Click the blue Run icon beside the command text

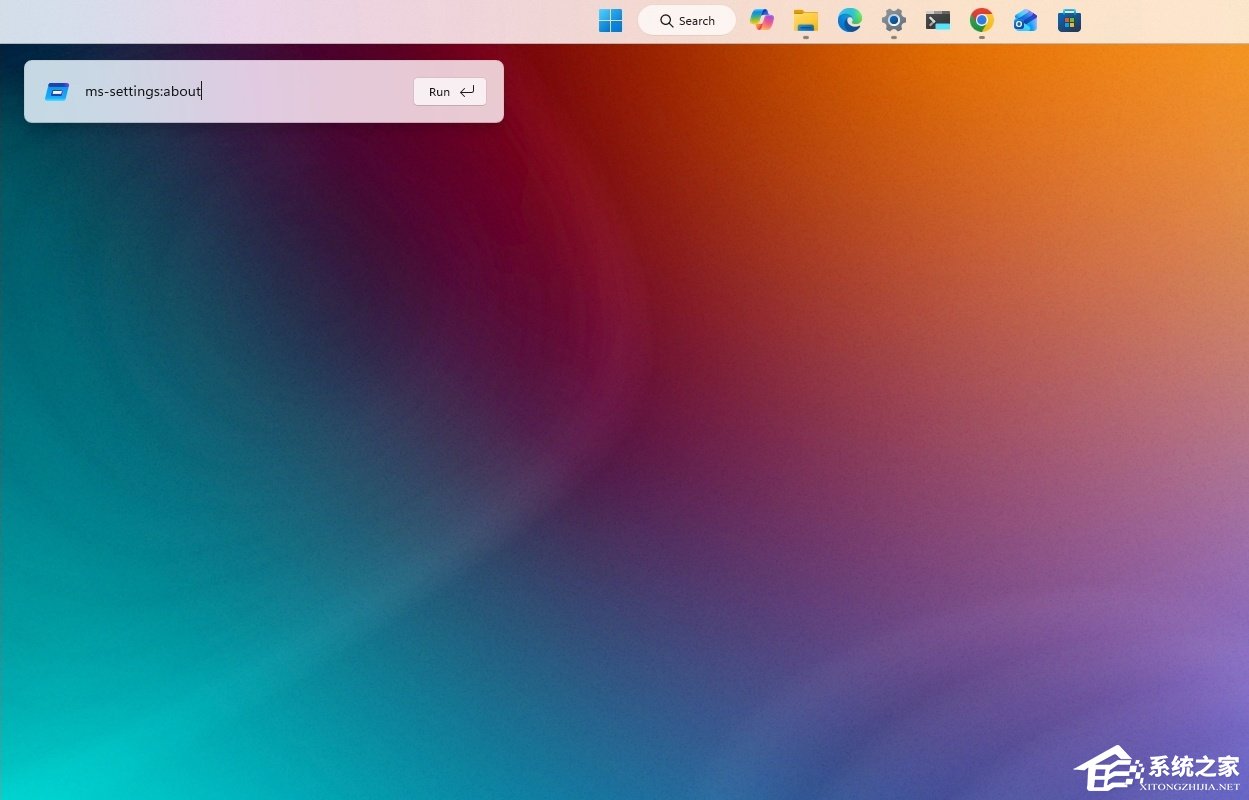pos(57,92)
